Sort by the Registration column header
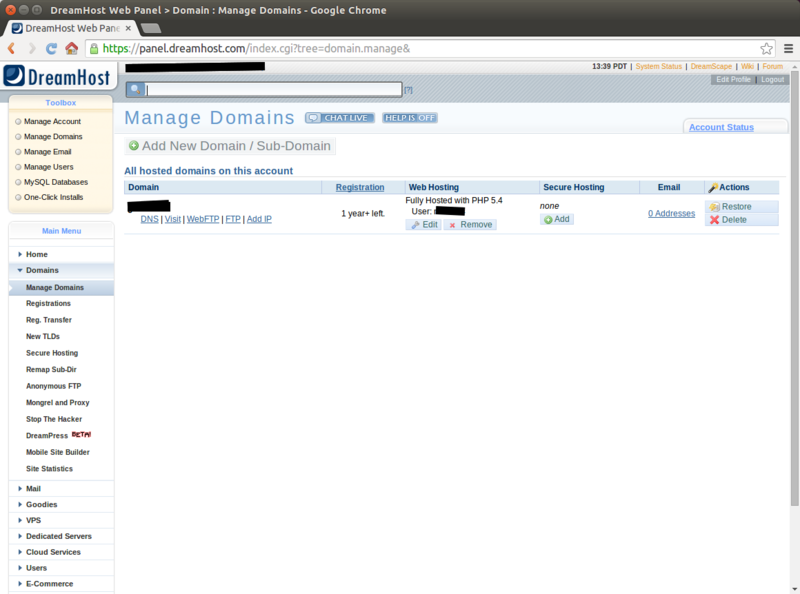The width and height of the screenshot is (800, 594). click(x=360, y=187)
